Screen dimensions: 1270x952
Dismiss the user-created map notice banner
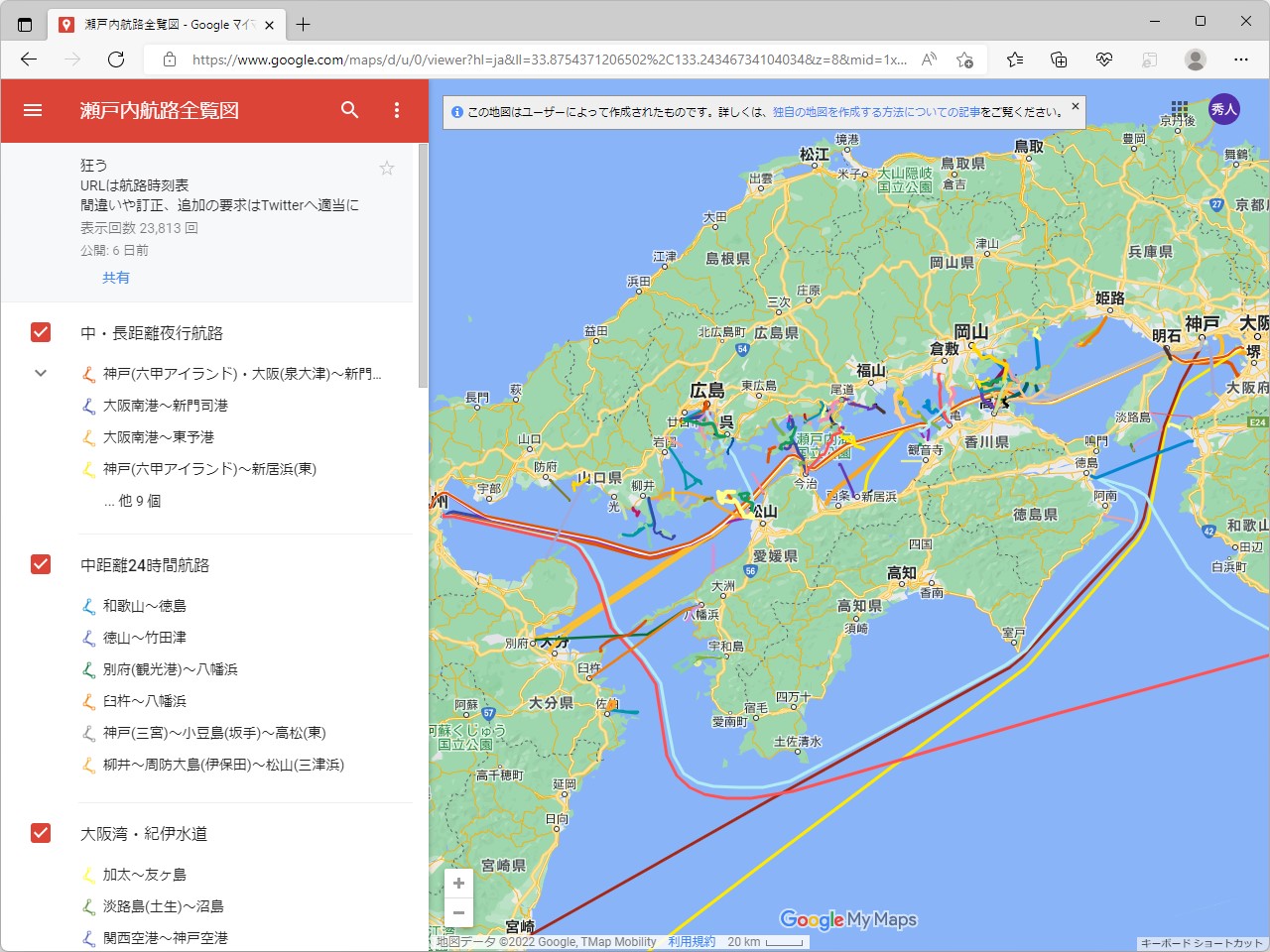point(1075,105)
